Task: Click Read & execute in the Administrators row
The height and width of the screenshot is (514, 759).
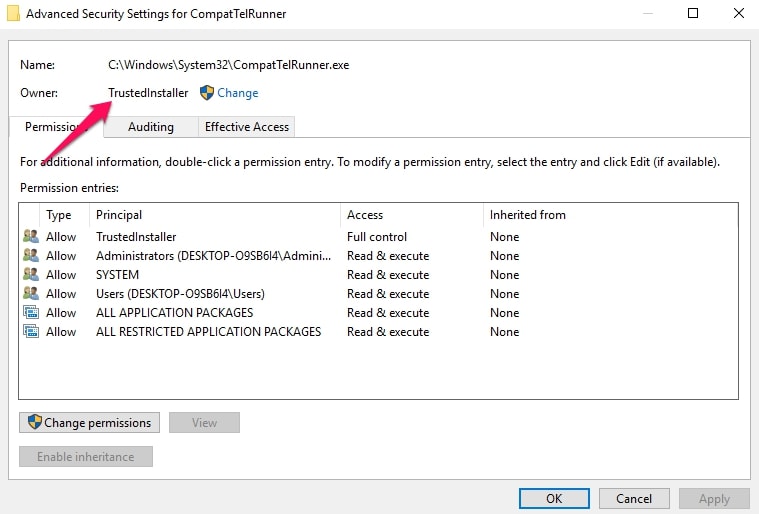Action: [x=388, y=256]
